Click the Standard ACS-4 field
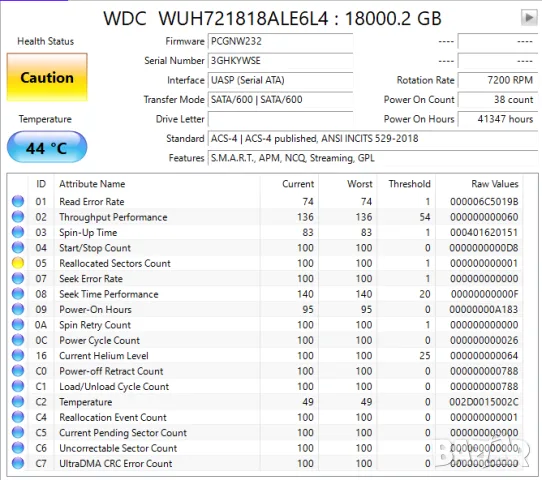The image size is (542, 480). click(x=373, y=139)
